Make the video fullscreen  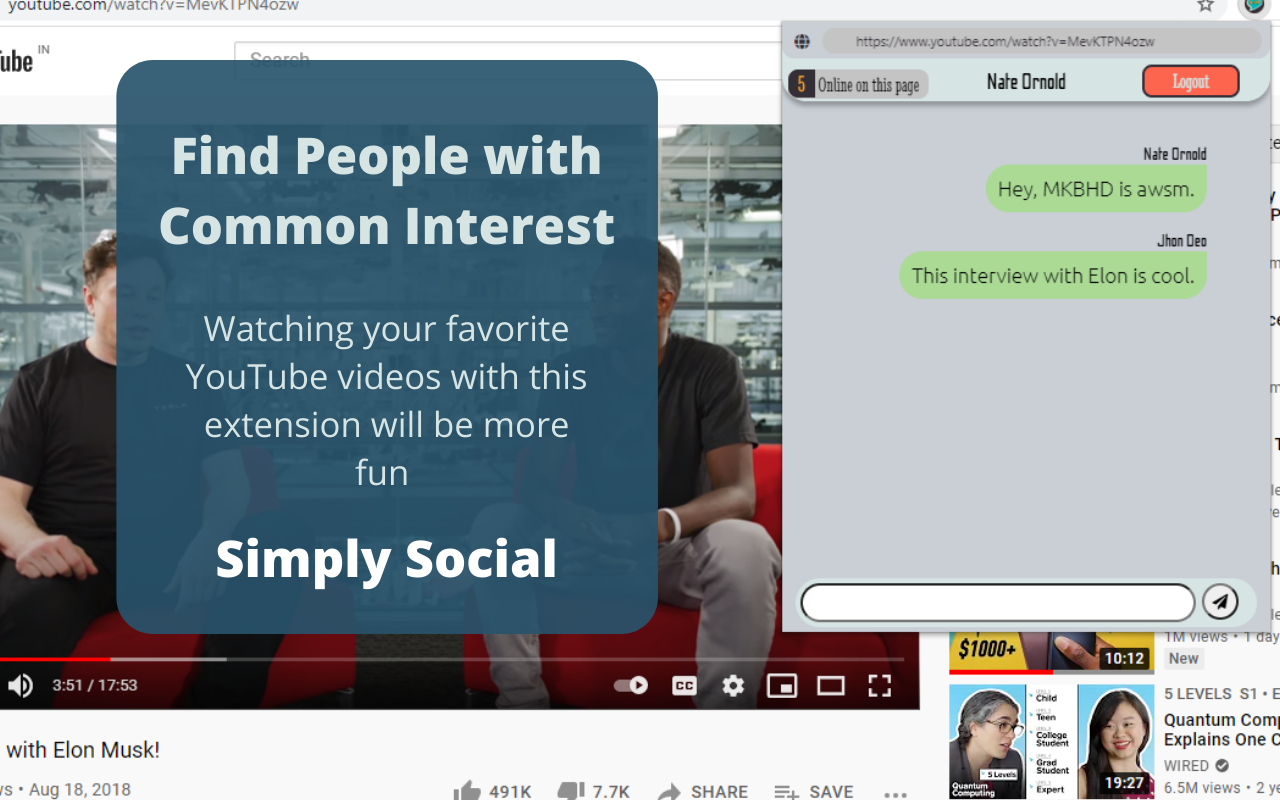click(x=880, y=686)
